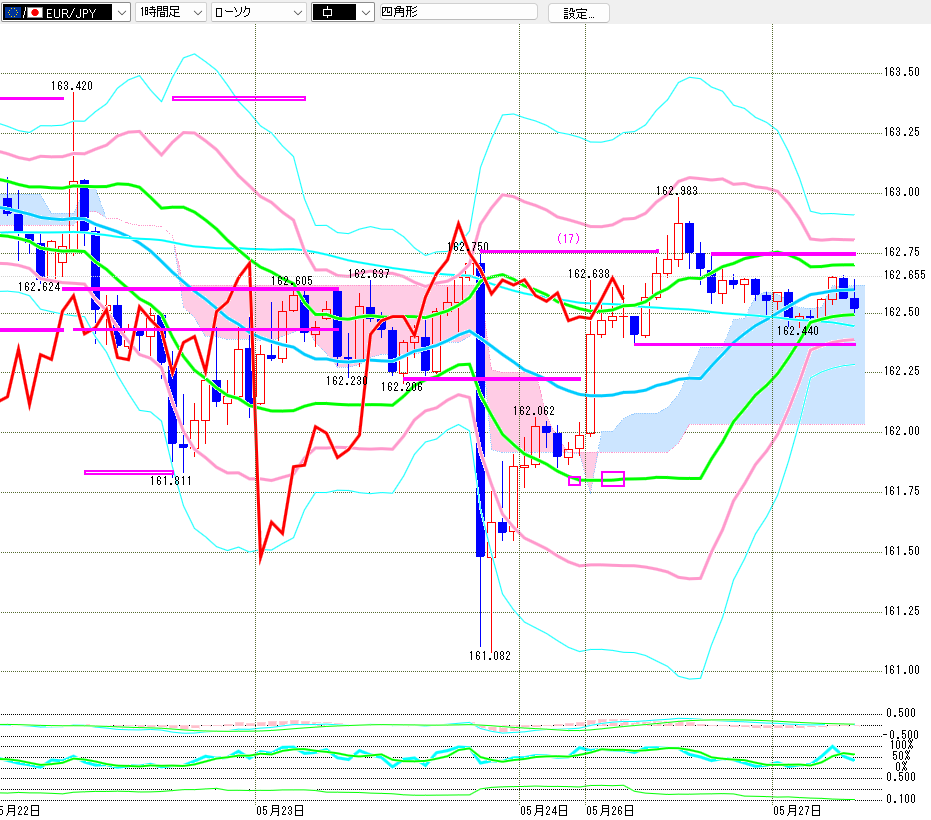Select the larger magenta rectangle near 161.80

pos(613,479)
